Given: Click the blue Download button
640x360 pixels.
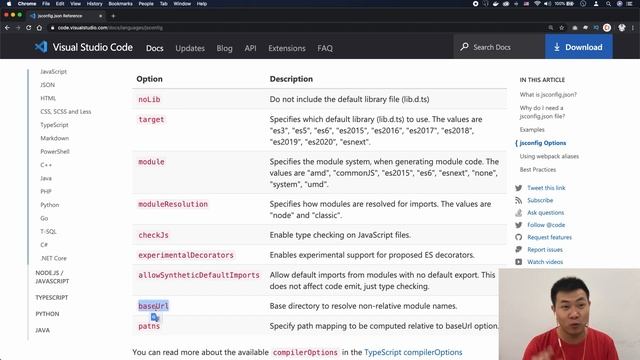Looking at the screenshot, I should (x=578, y=47).
